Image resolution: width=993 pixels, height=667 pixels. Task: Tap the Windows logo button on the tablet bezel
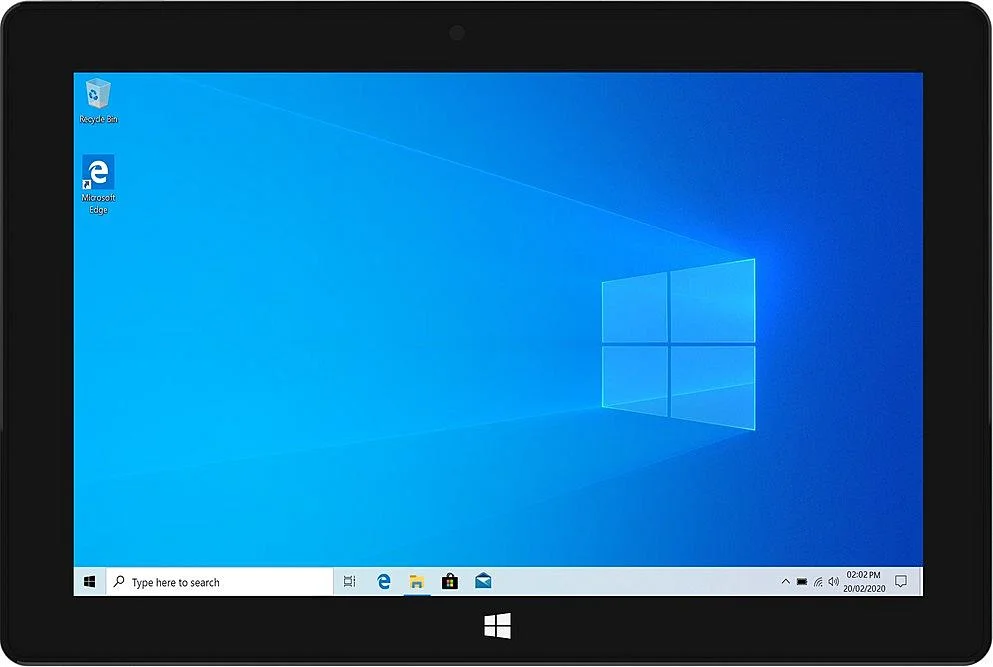[x=497, y=626]
